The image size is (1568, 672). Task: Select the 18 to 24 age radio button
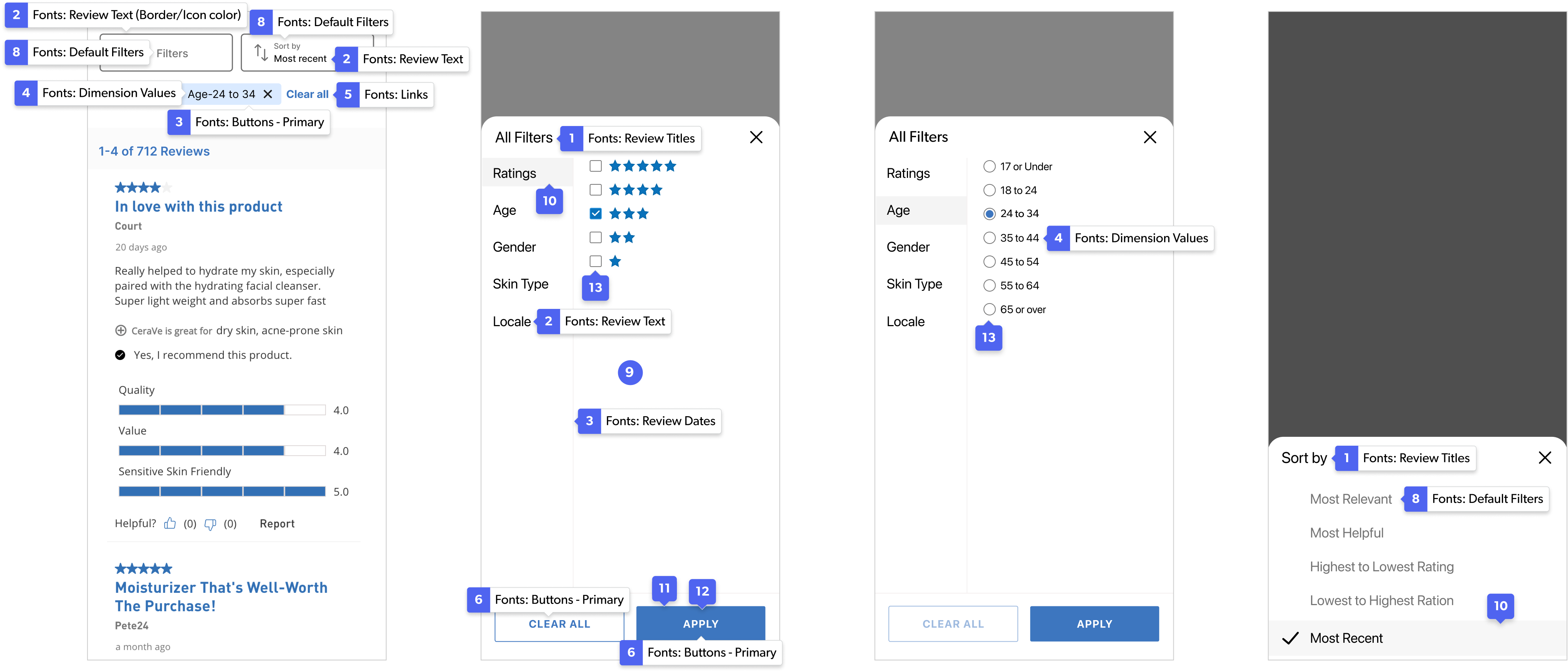[989, 190]
